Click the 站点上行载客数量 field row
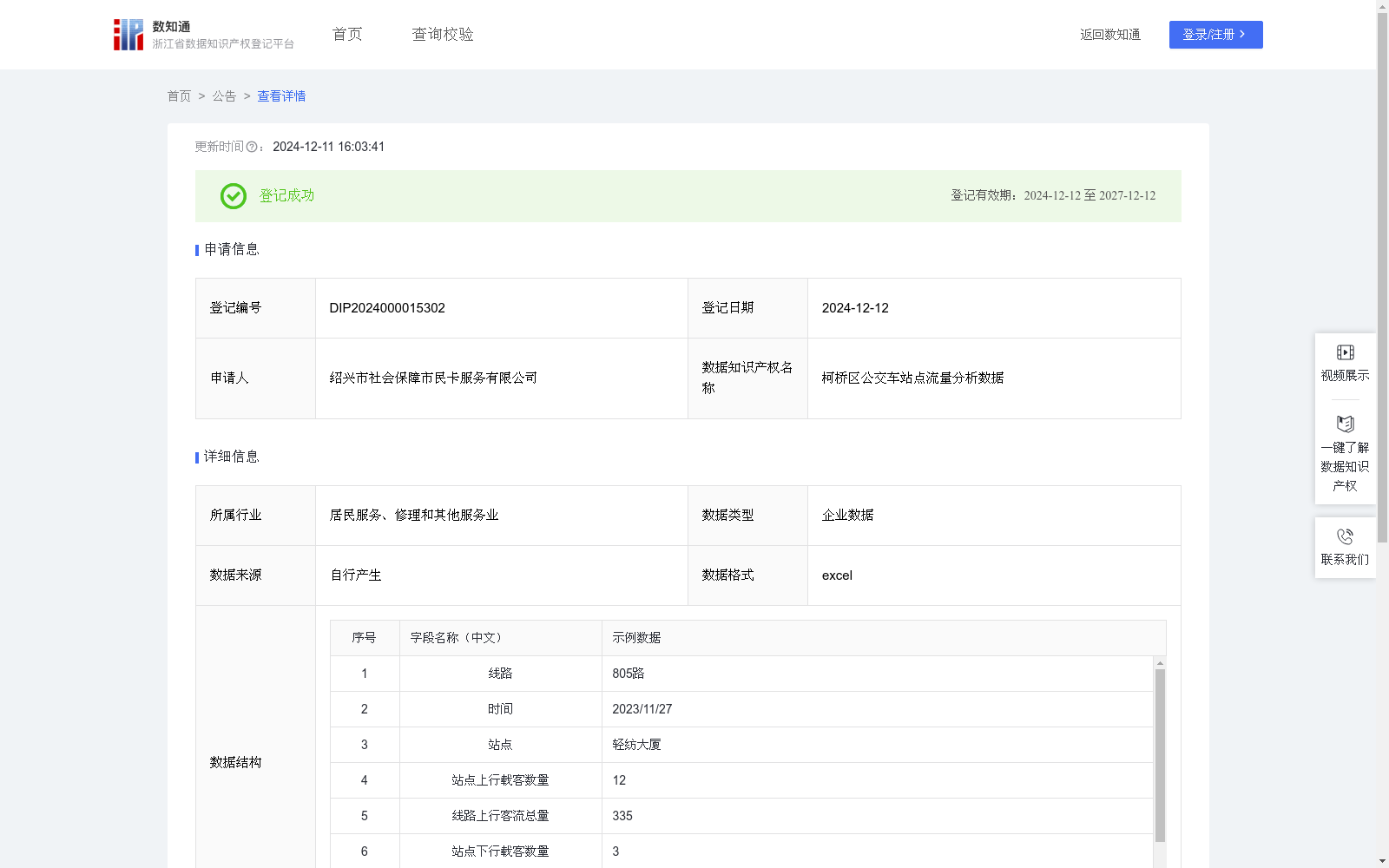The height and width of the screenshot is (868, 1389). pos(500,780)
